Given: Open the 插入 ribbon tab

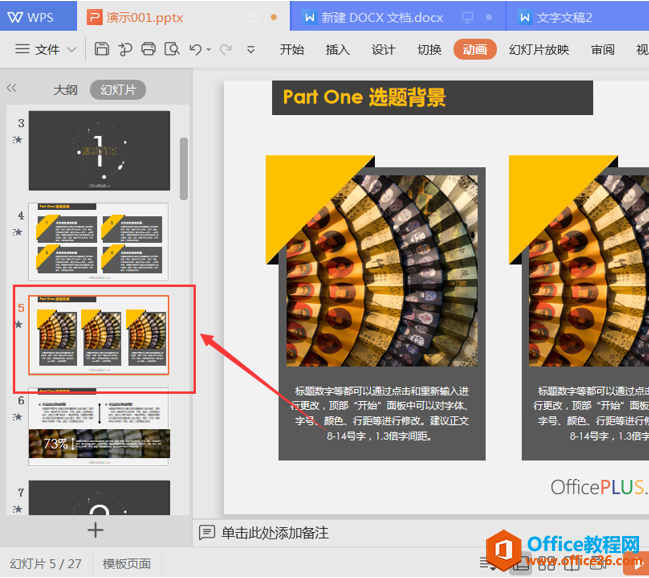Looking at the screenshot, I should point(338,50).
